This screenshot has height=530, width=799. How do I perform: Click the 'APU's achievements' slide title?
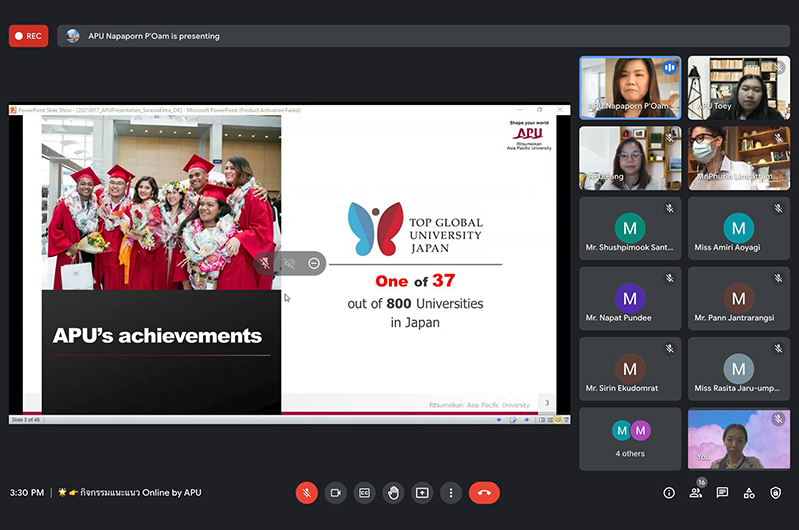tap(157, 336)
